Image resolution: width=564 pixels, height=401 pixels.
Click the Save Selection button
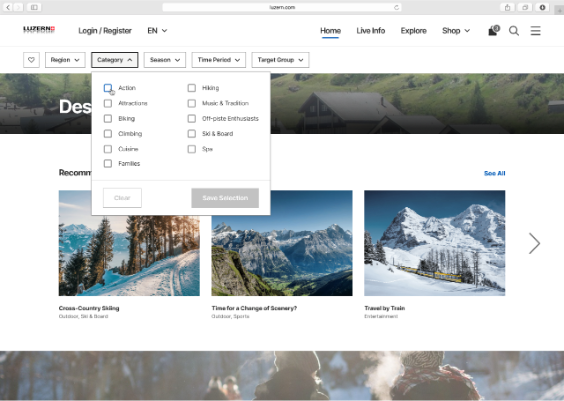(x=225, y=198)
